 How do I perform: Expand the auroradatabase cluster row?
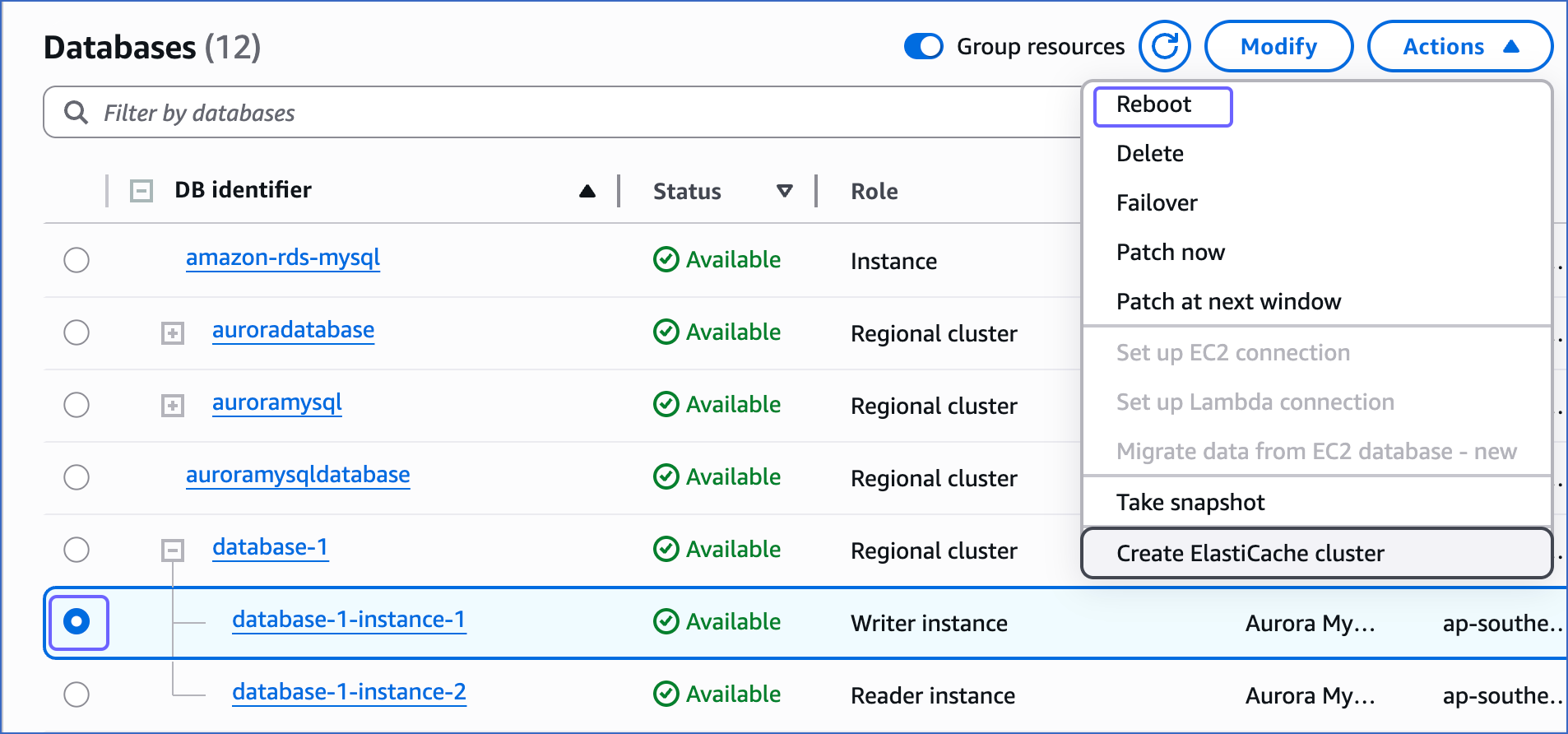[x=173, y=333]
